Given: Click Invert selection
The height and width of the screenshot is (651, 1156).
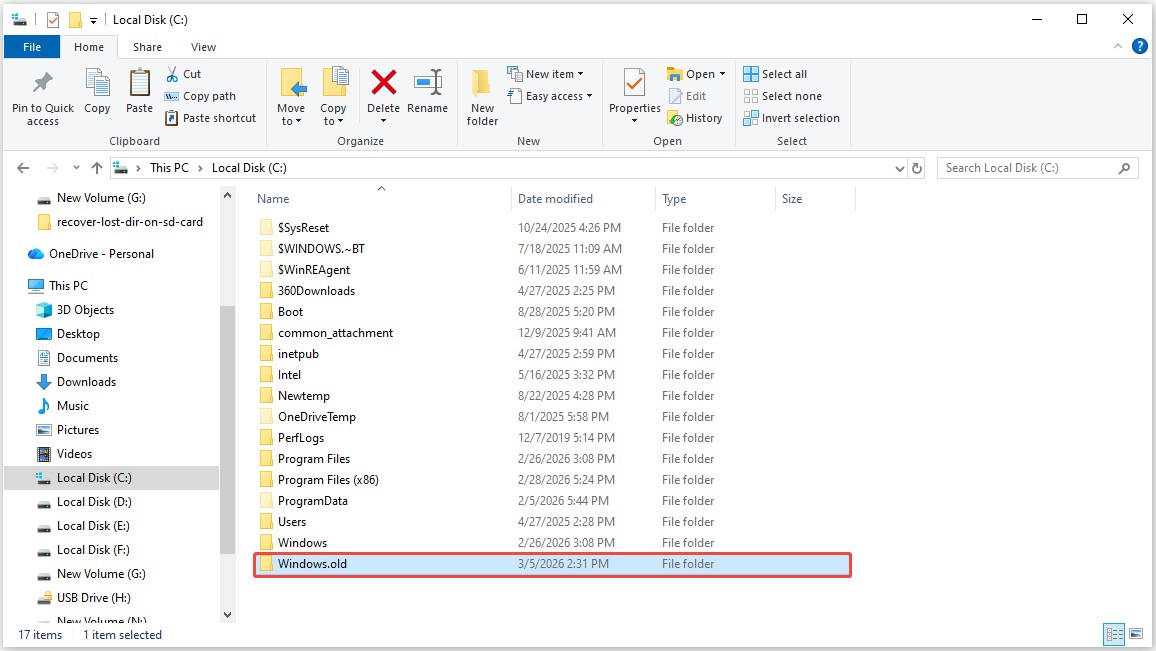Looking at the screenshot, I should tap(791, 118).
